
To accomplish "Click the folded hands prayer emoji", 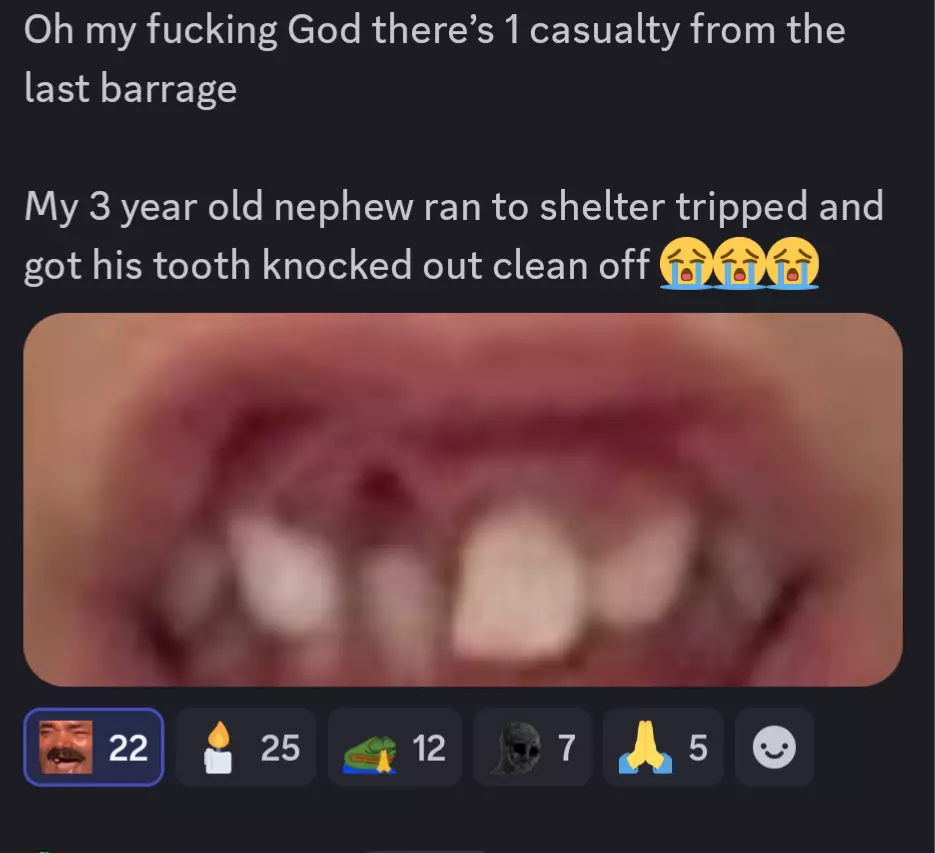I will pos(645,747).
